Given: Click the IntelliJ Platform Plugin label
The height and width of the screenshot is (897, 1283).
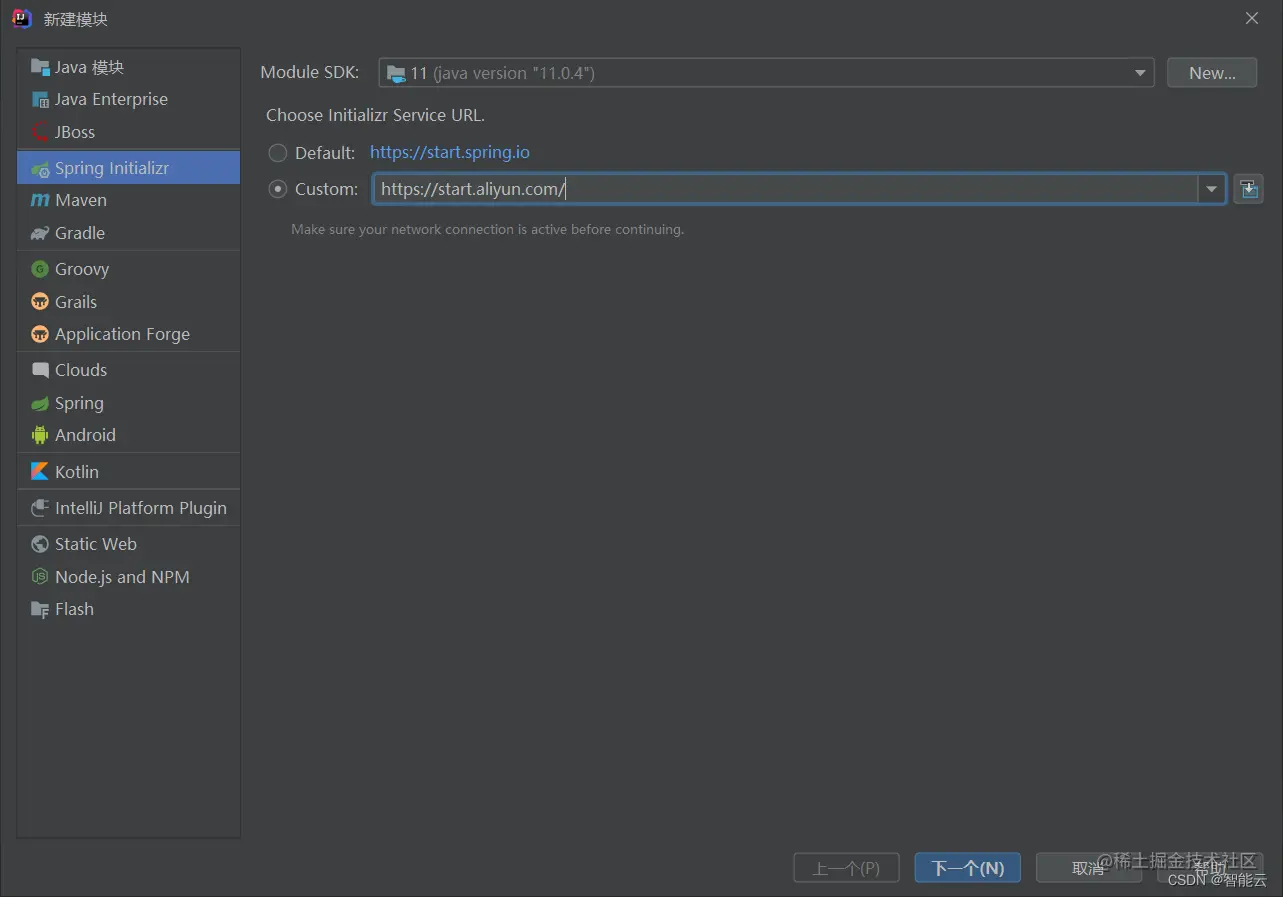Looking at the screenshot, I should (x=141, y=508).
